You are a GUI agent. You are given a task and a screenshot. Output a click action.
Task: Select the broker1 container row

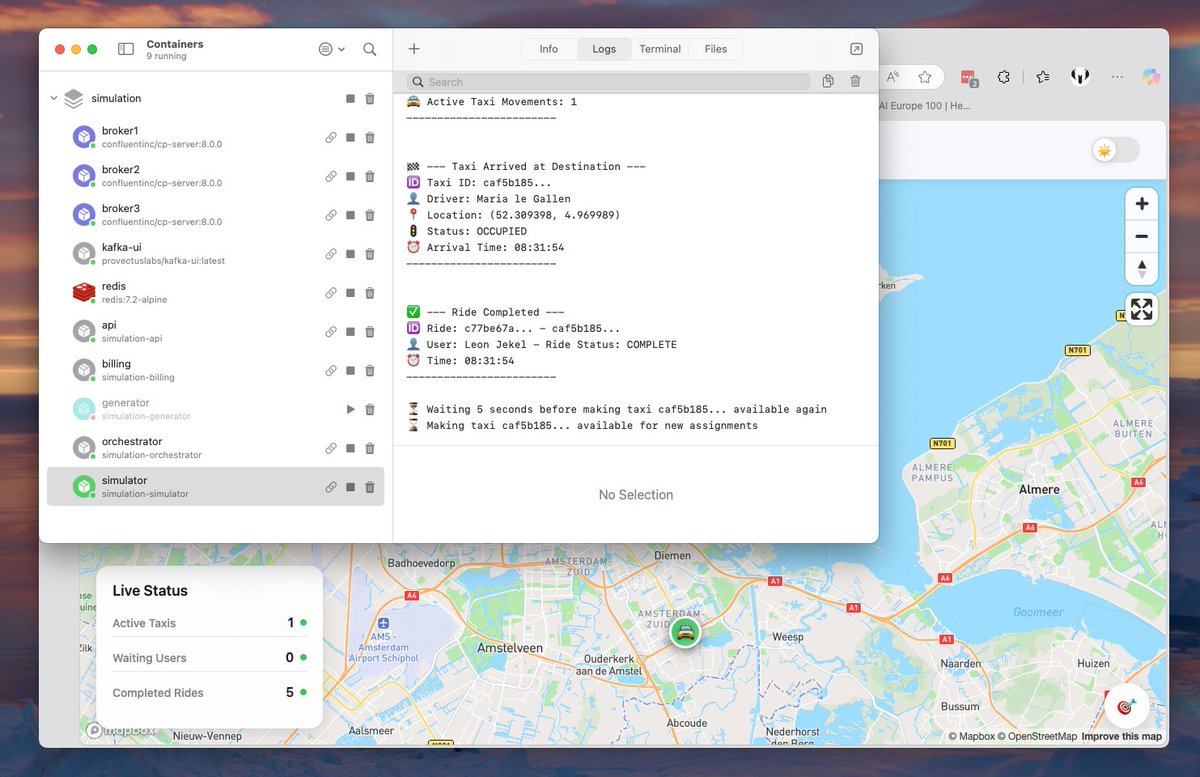tap(215, 137)
